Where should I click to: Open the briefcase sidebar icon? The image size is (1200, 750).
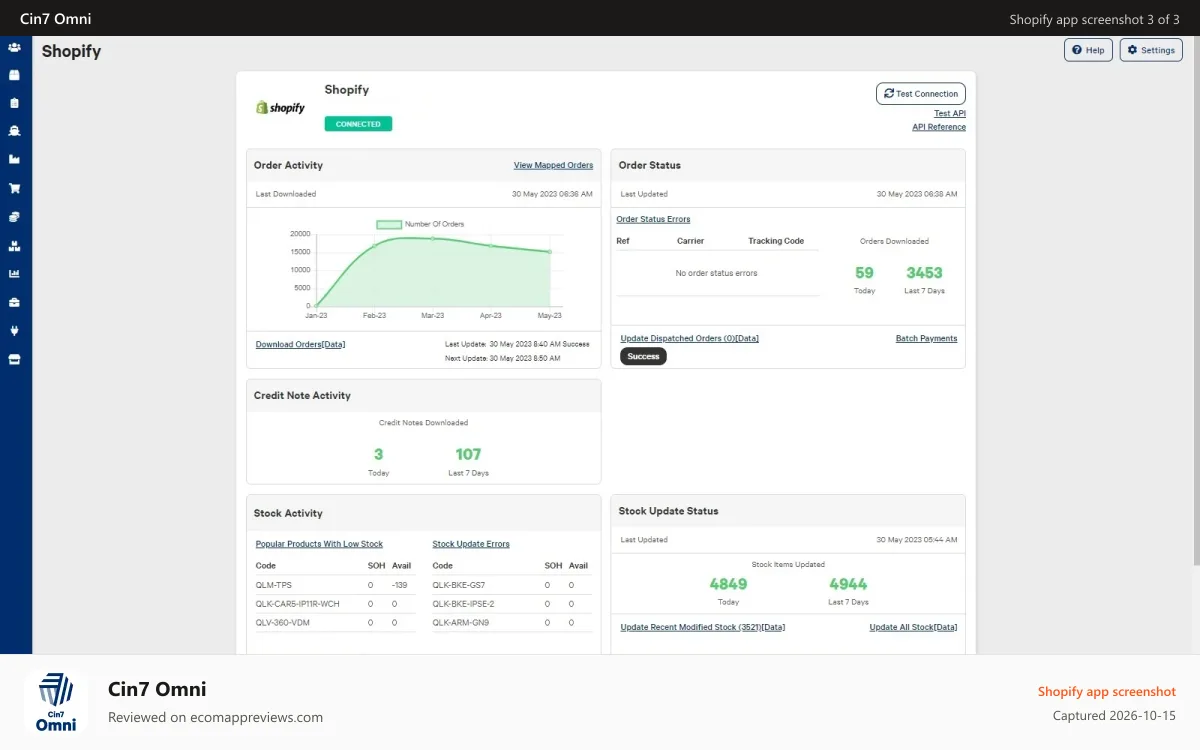14,302
